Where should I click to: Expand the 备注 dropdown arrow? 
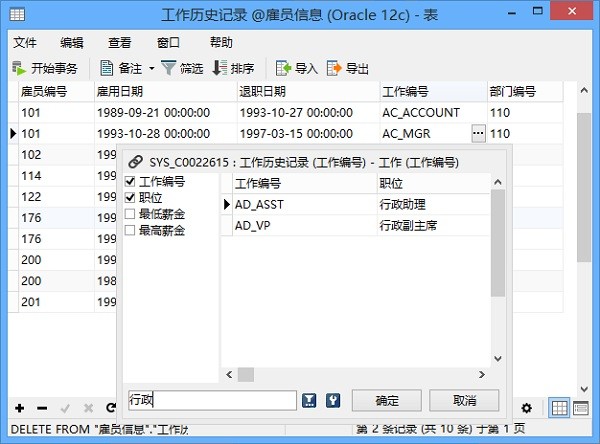click(152, 69)
